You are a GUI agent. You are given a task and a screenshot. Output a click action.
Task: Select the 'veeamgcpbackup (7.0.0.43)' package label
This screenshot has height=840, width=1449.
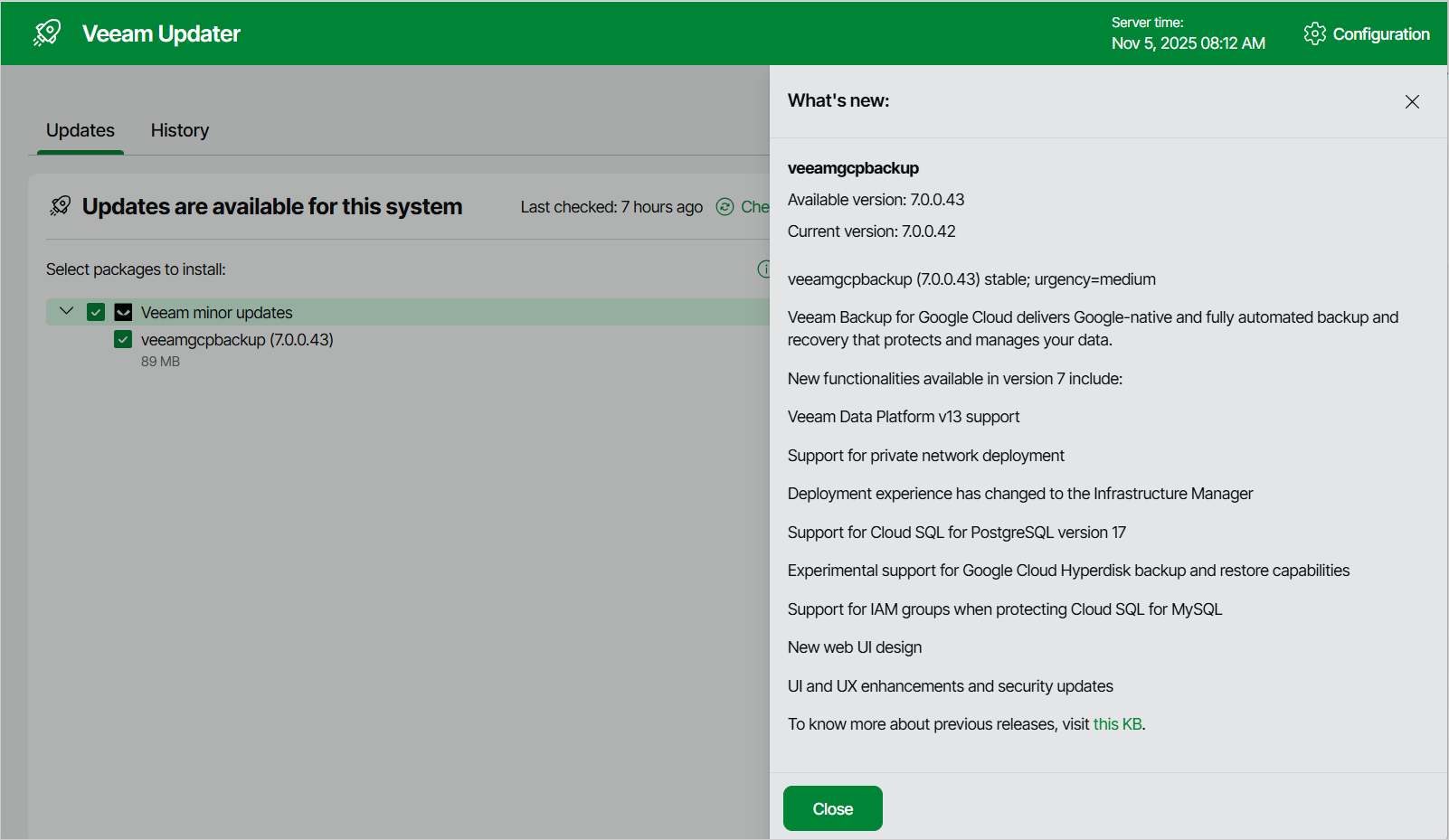pos(237,340)
